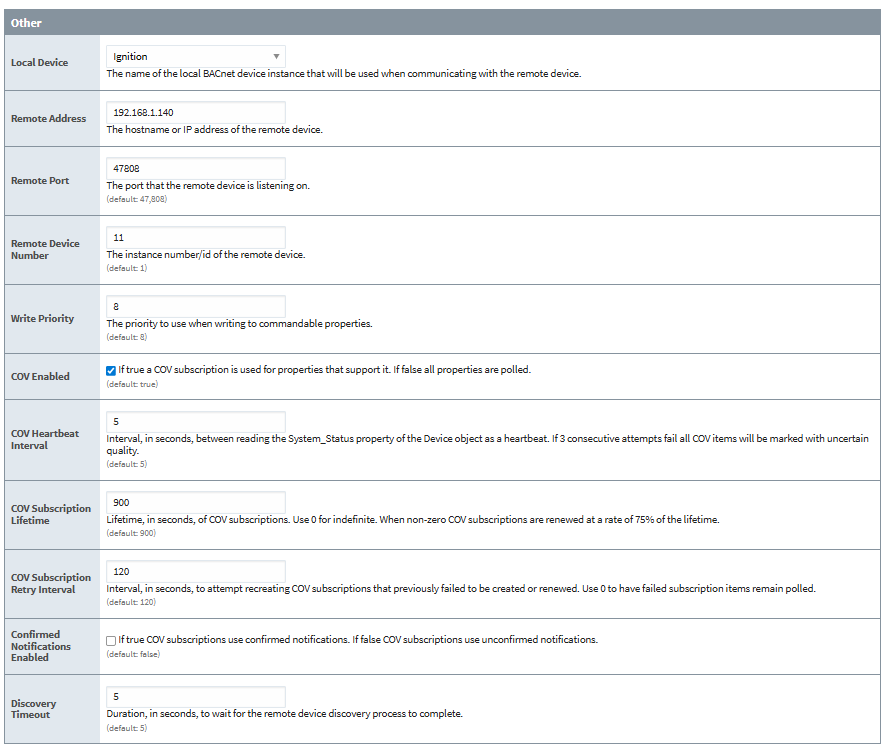
Task: Click the '(default: true)' hint text
Action: coord(132,384)
